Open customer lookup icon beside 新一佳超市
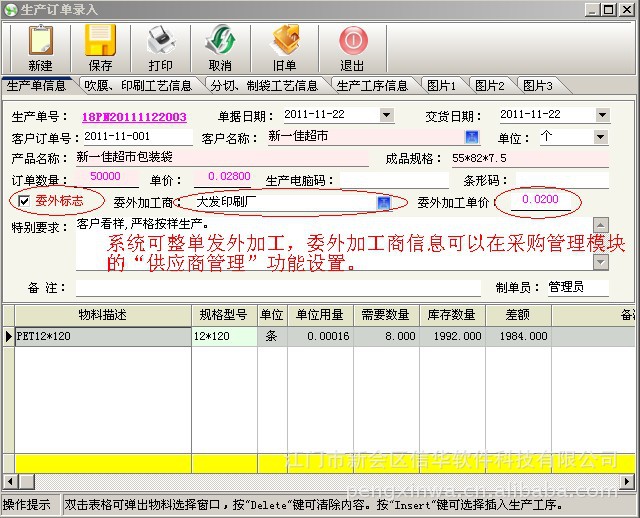 tap(471, 137)
